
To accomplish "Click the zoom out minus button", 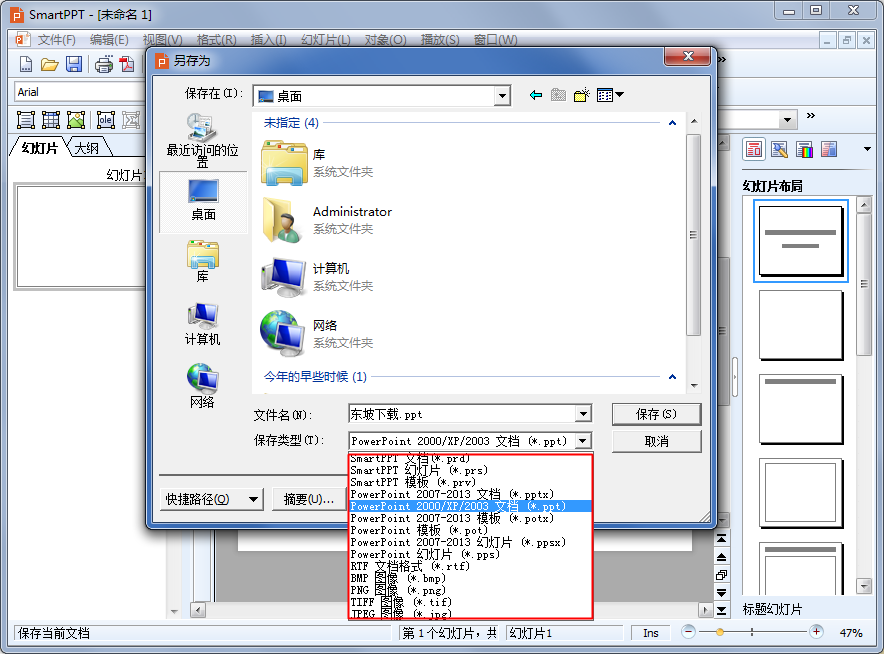I will [x=688, y=632].
